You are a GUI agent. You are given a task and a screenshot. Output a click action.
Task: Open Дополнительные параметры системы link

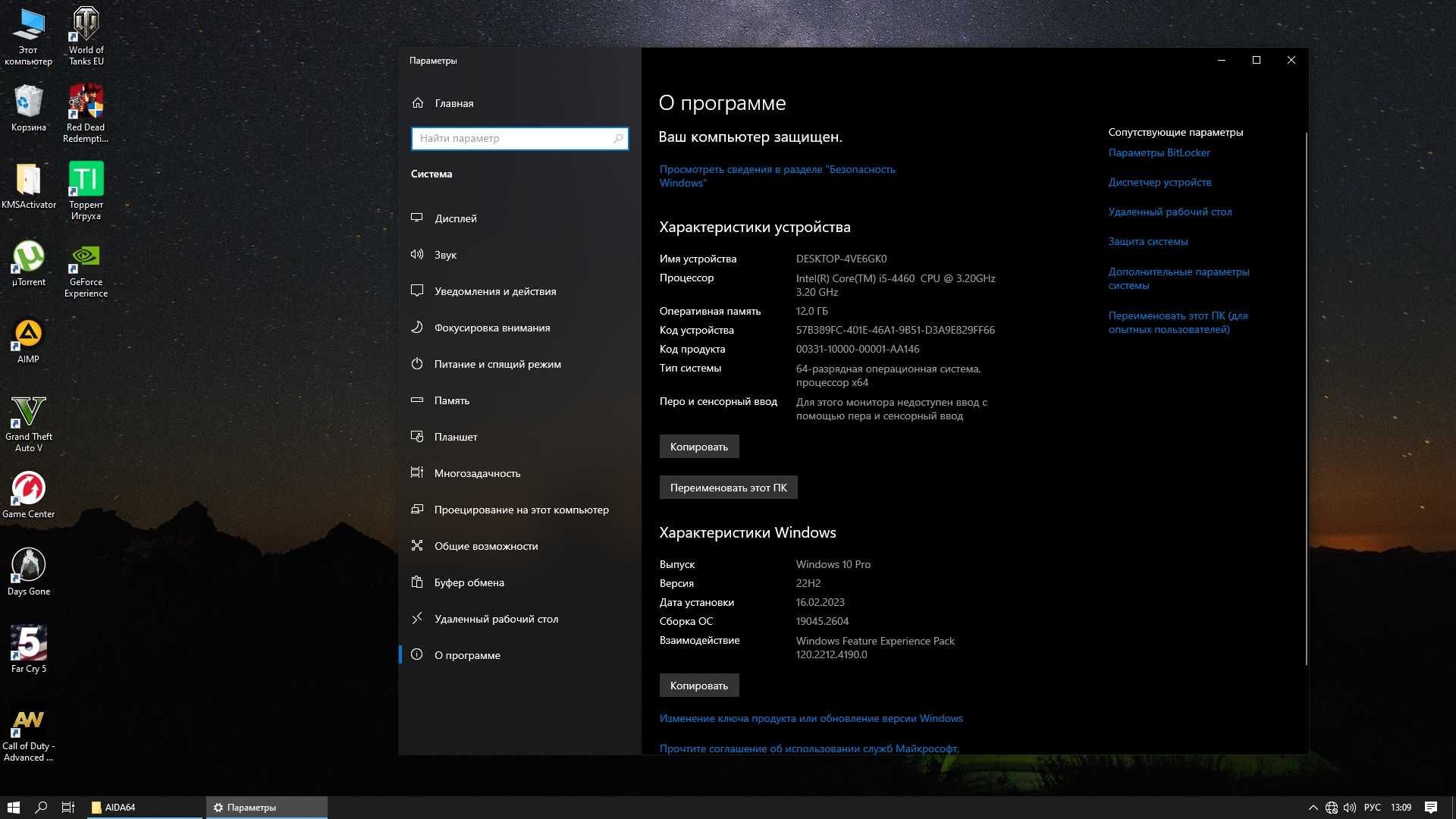click(1178, 278)
